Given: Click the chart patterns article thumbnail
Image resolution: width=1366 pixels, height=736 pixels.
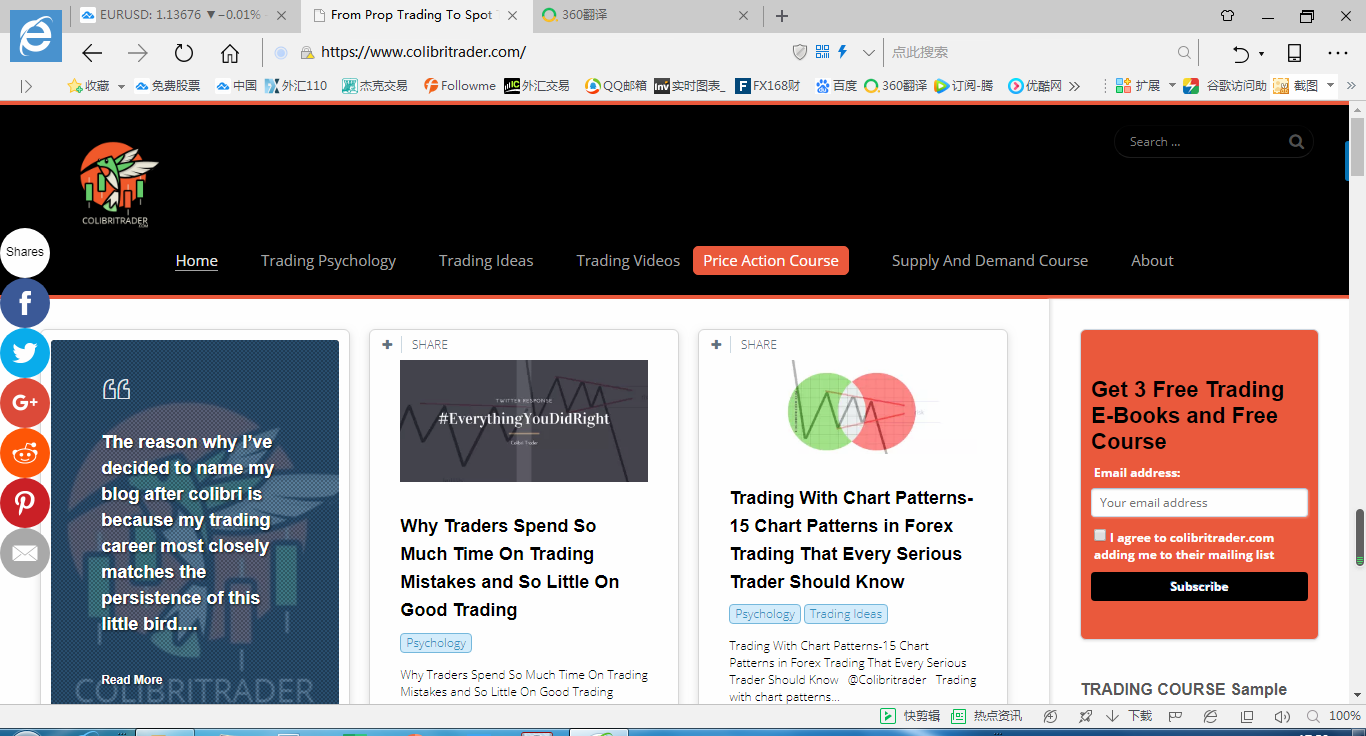Looking at the screenshot, I should pyautogui.click(x=853, y=410).
